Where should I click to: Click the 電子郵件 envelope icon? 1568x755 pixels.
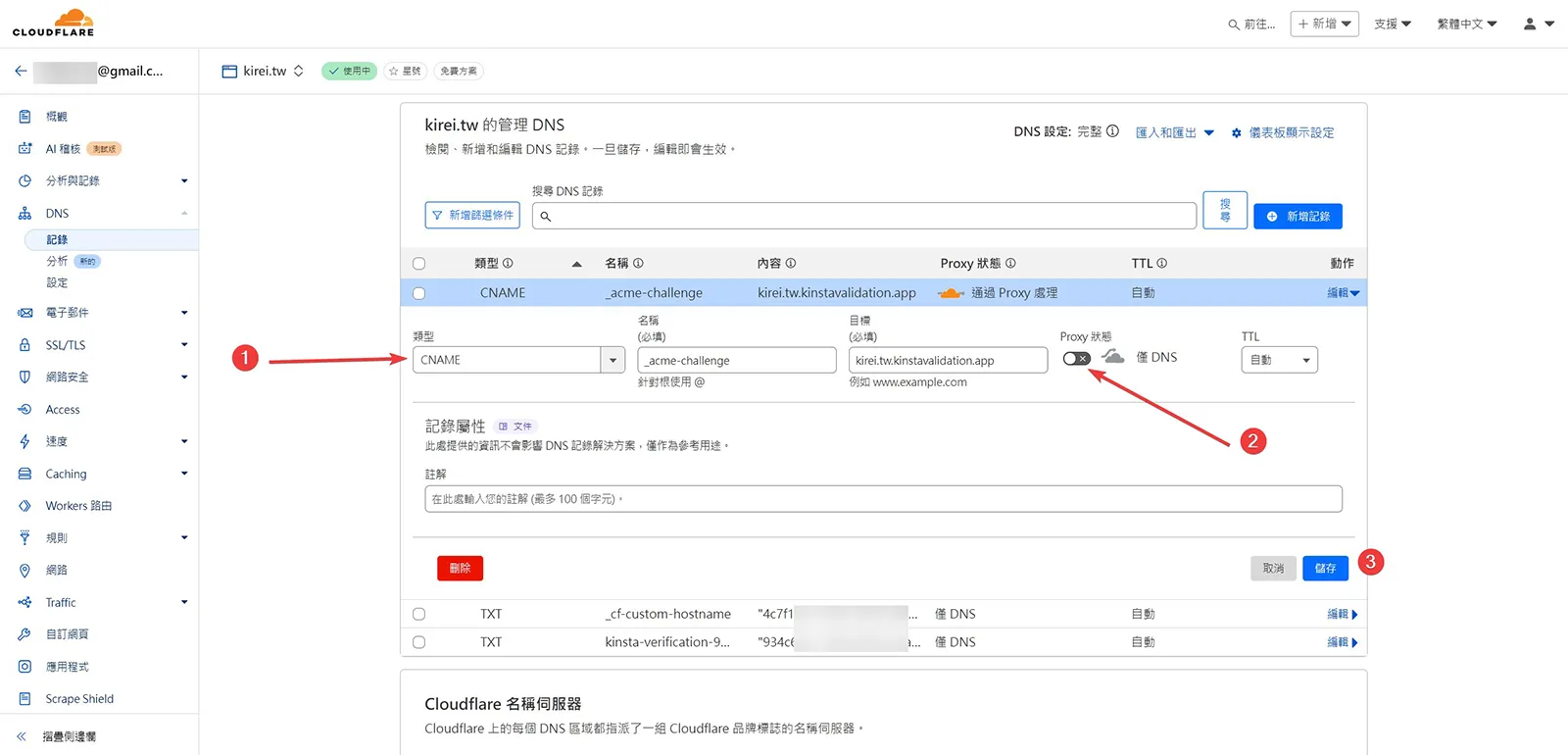24,313
